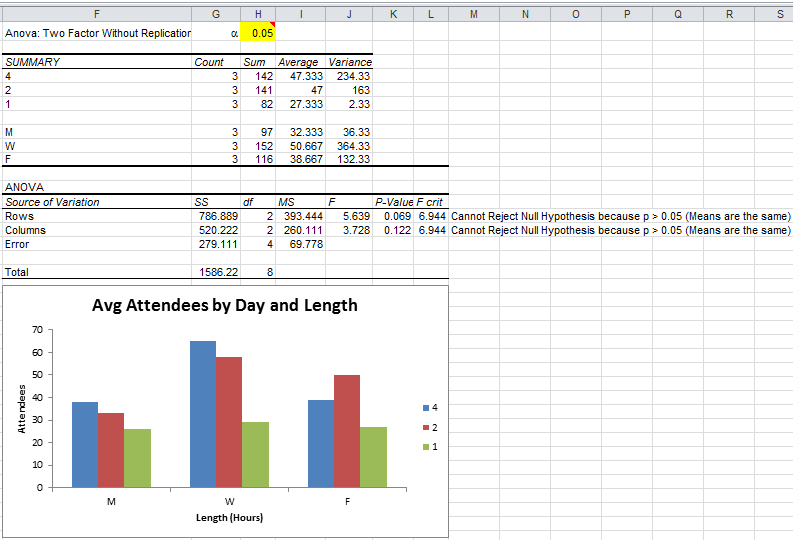
Task: Select the SUMMARY header cell
Action: click(33, 62)
